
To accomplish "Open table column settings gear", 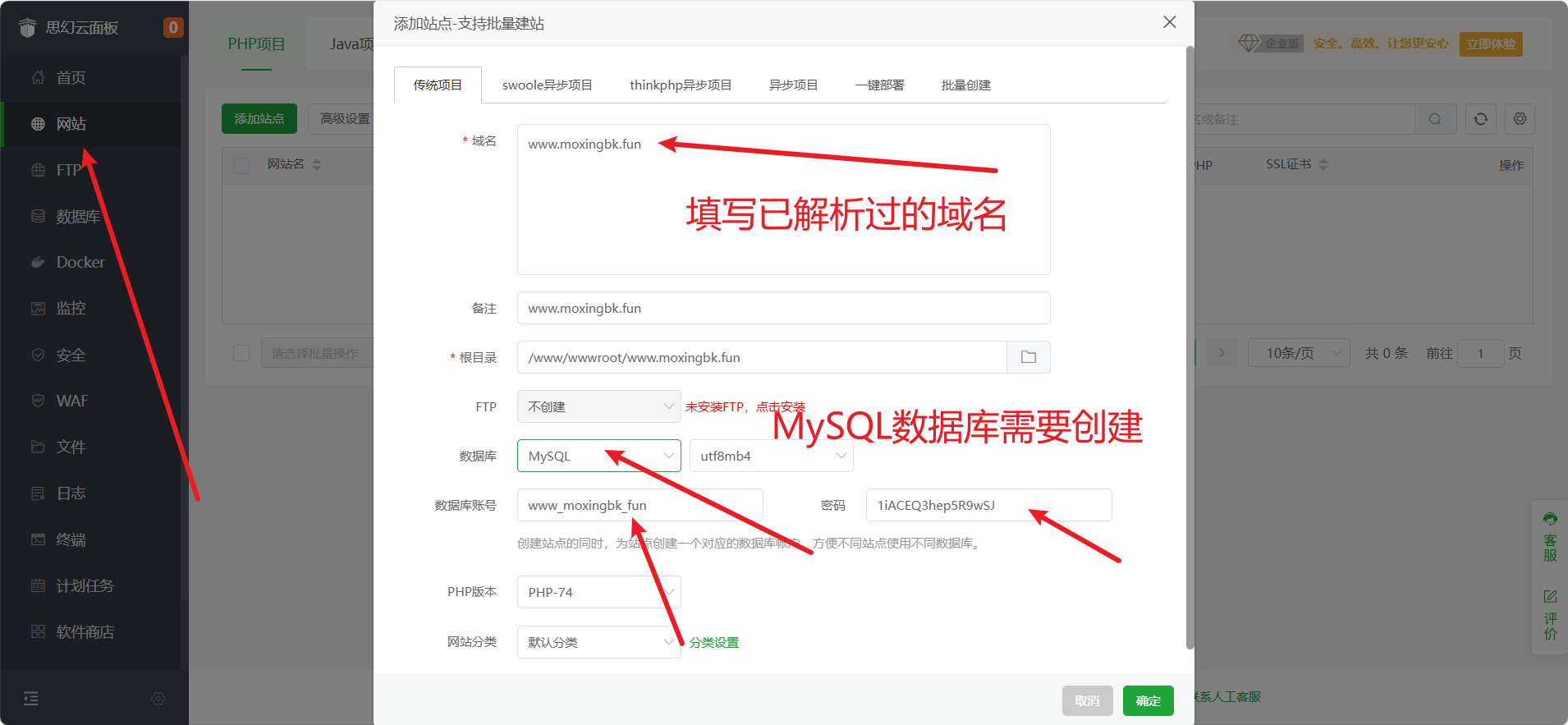I will pyautogui.click(x=1520, y=119).
